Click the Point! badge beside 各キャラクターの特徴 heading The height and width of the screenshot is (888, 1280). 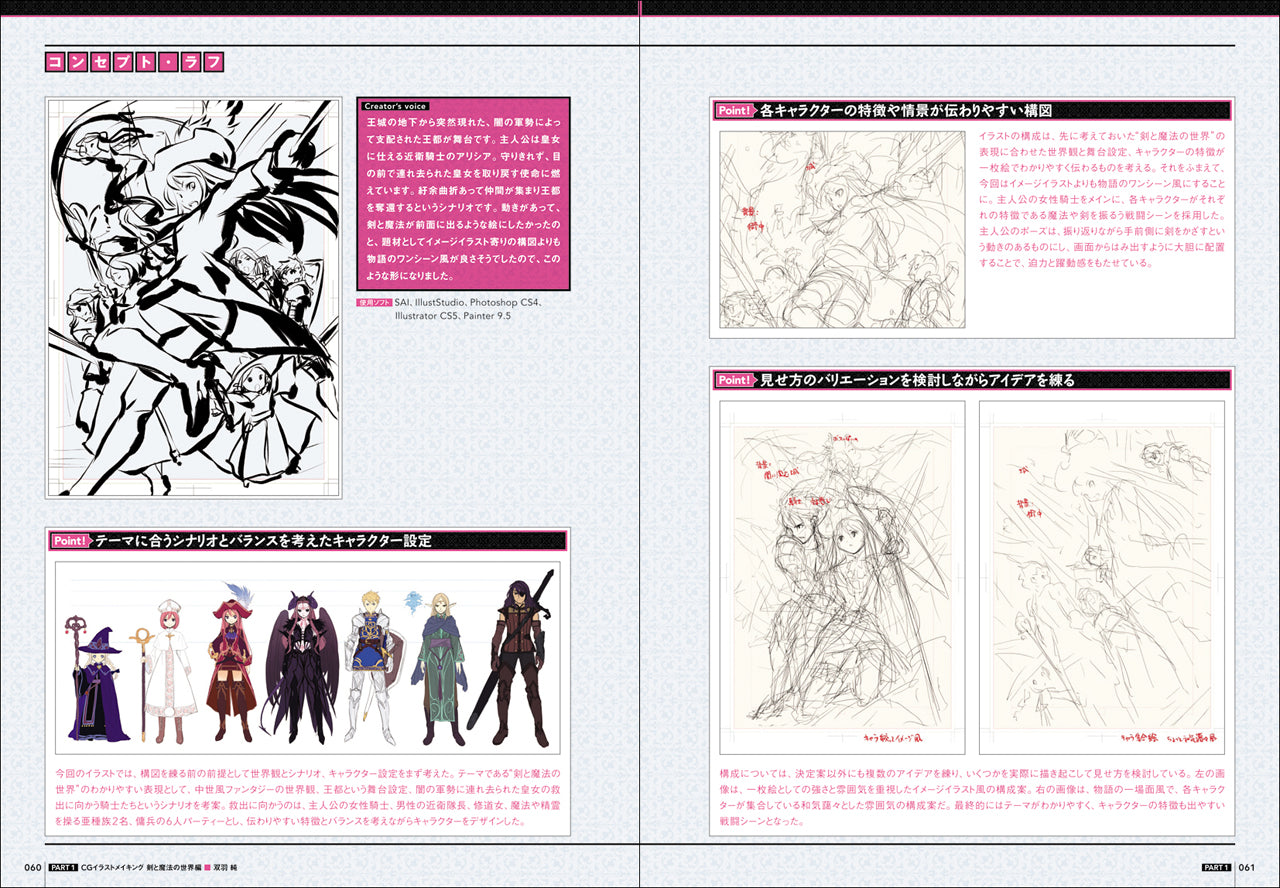coord(734,111)
